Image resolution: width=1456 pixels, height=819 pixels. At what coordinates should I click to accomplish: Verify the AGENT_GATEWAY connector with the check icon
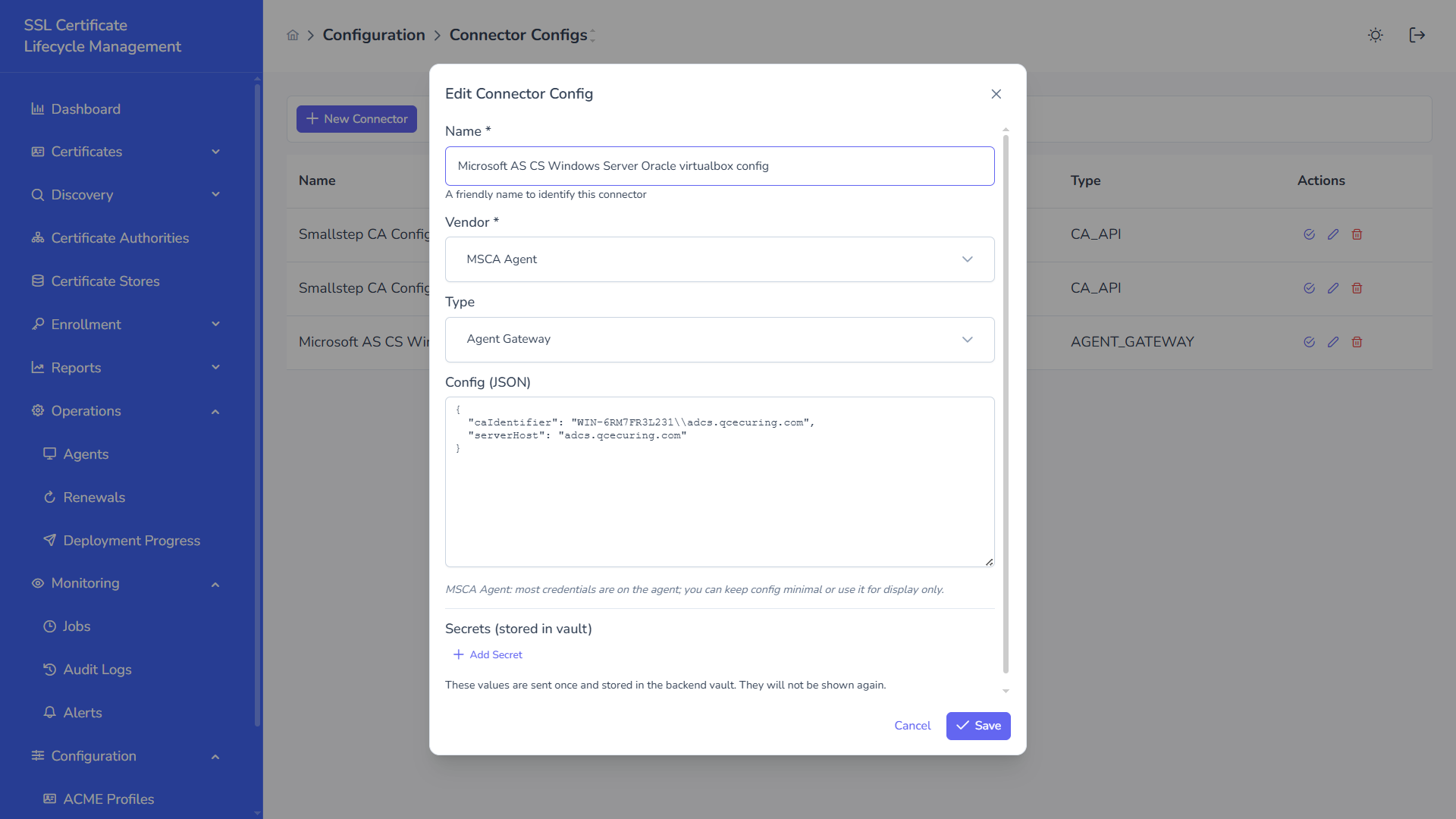tap(1309, 342)
